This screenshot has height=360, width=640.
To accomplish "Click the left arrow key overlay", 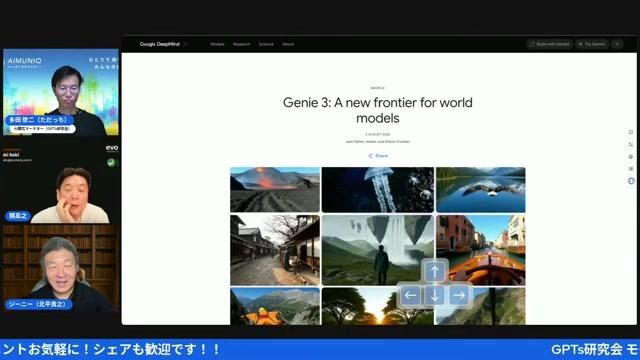I will 410,295.
